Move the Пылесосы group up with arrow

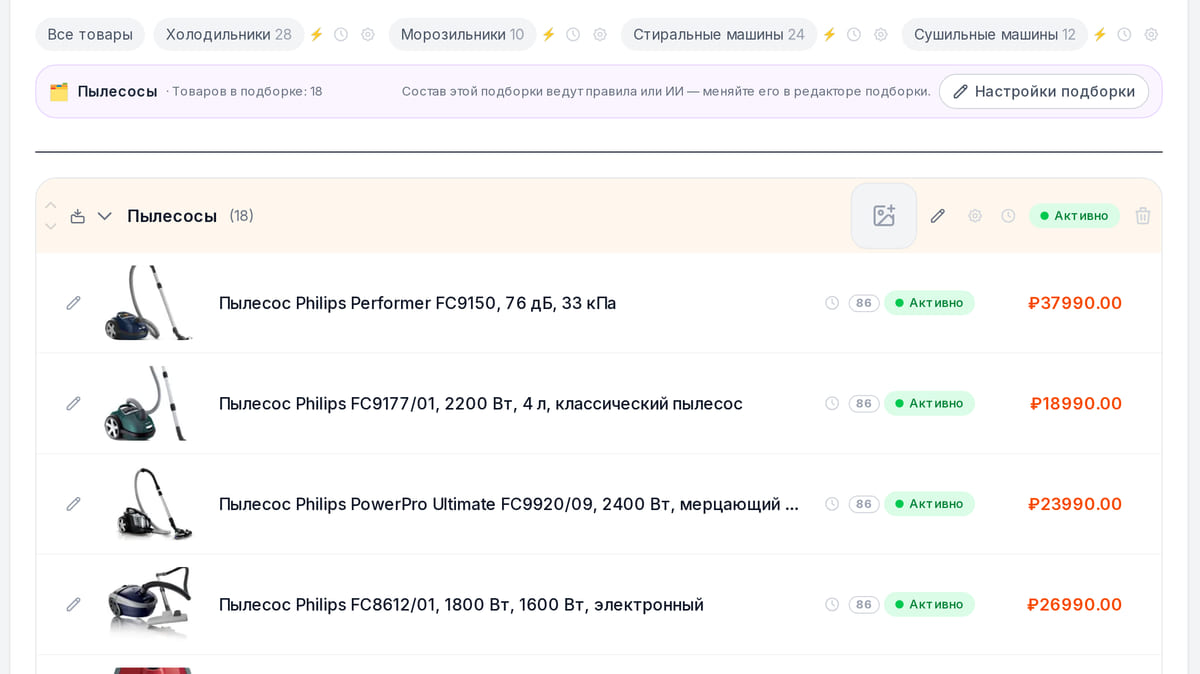pos(51,204)
